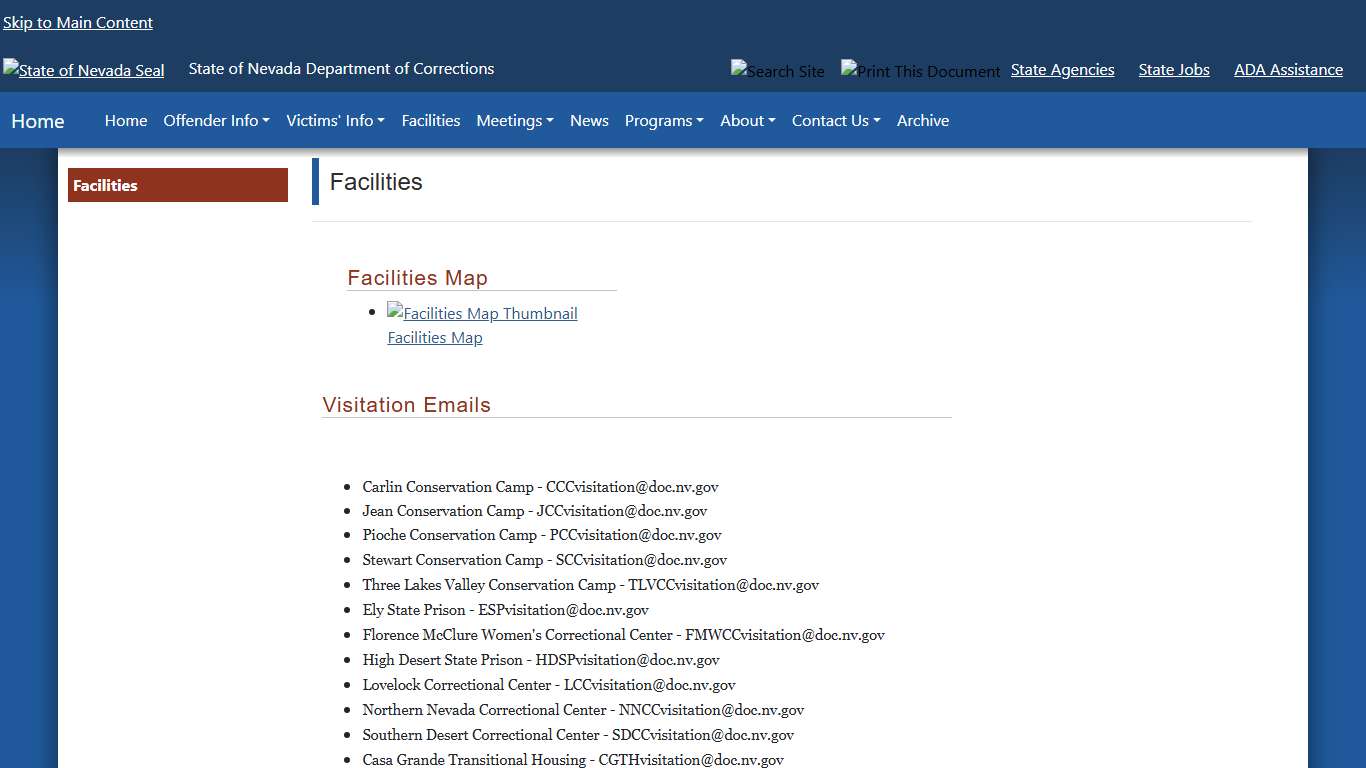This screenshot has height=768, width=1366.
Task: Click the State of Nevada Seal logo
Action: [83, 70]
